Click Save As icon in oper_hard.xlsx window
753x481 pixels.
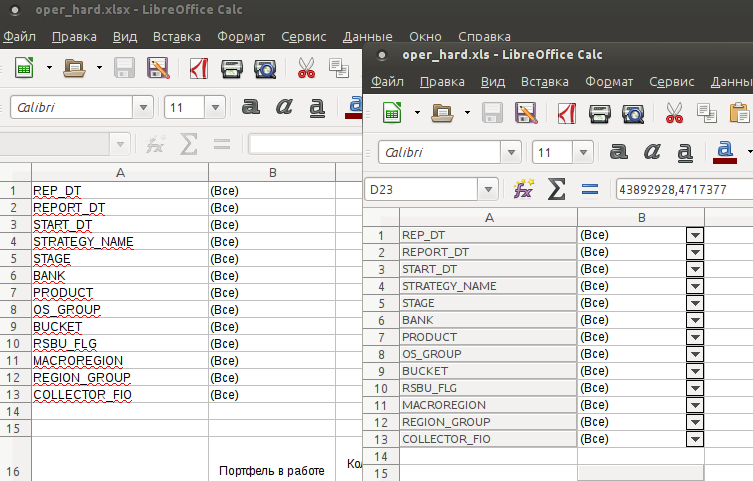tap(157, 69)
